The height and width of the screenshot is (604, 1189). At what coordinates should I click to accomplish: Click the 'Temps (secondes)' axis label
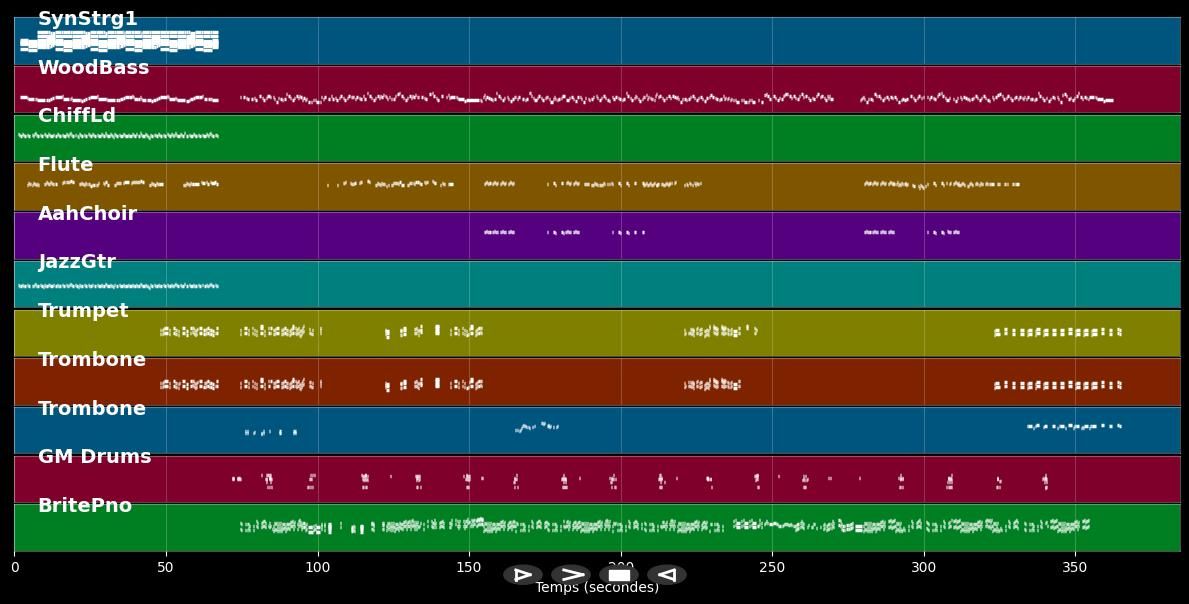(597, 588)
